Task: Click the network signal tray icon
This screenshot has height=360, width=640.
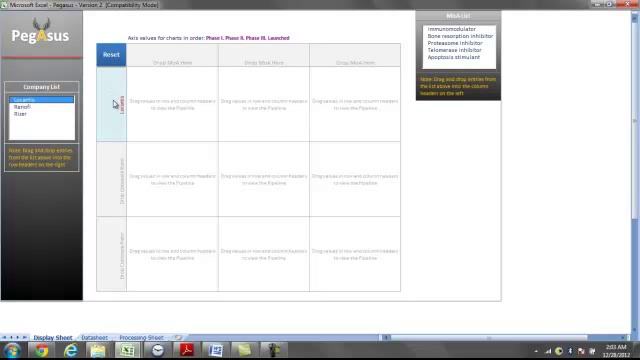Action: coord(548,351)
